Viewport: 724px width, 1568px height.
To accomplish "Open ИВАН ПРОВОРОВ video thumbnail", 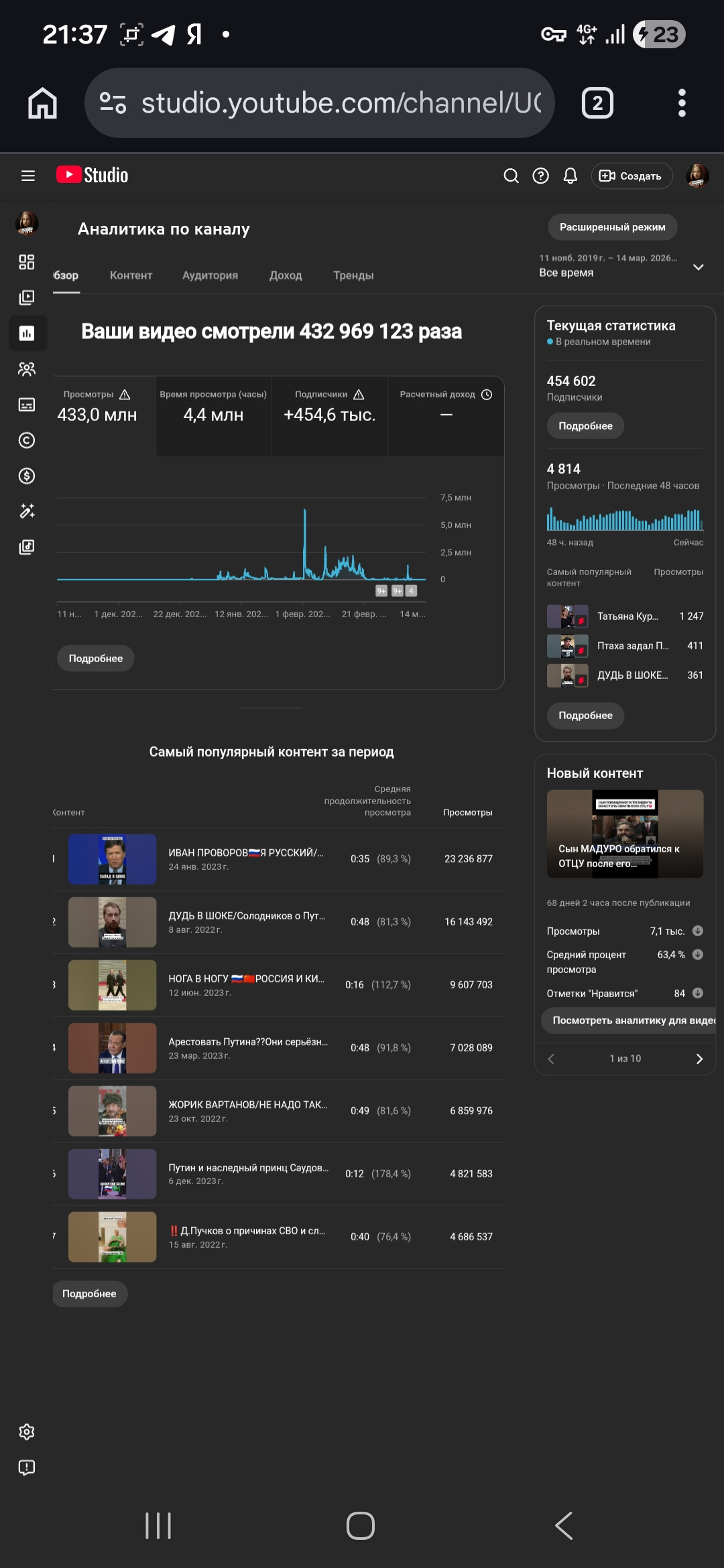I will (112, 859).
